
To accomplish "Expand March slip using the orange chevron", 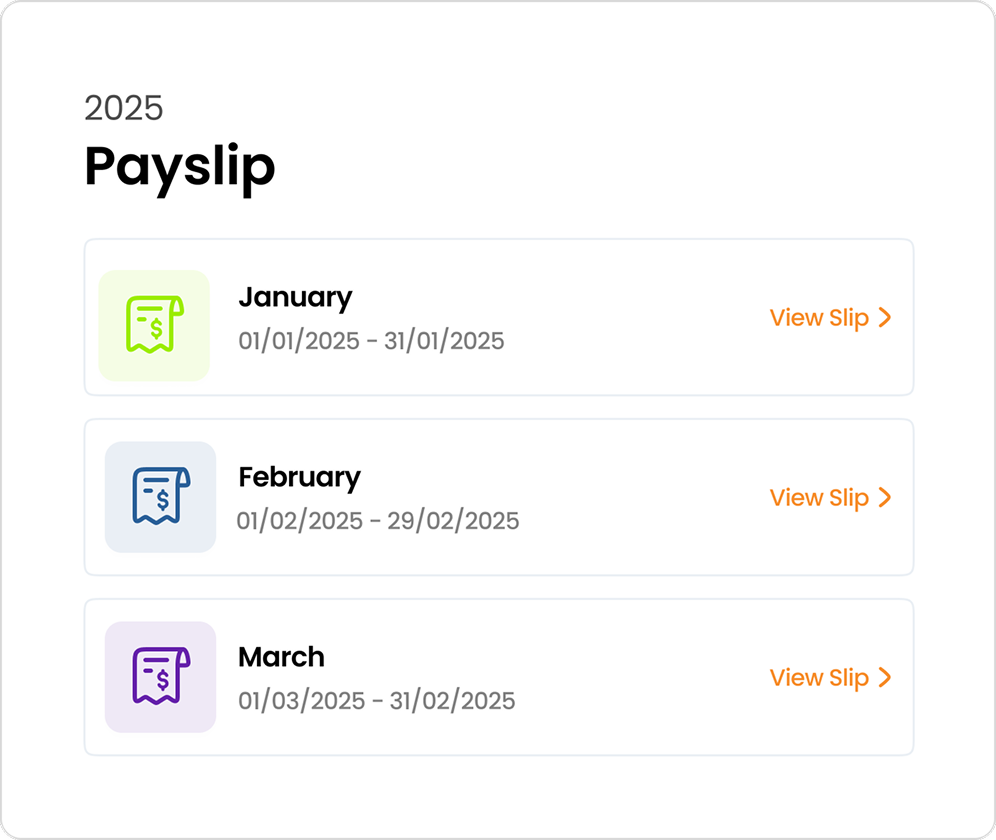I will 885,677.
